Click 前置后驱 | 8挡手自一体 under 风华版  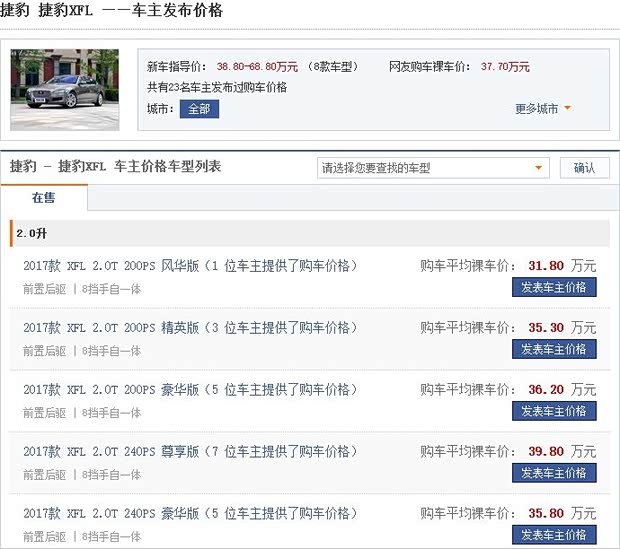82,289
